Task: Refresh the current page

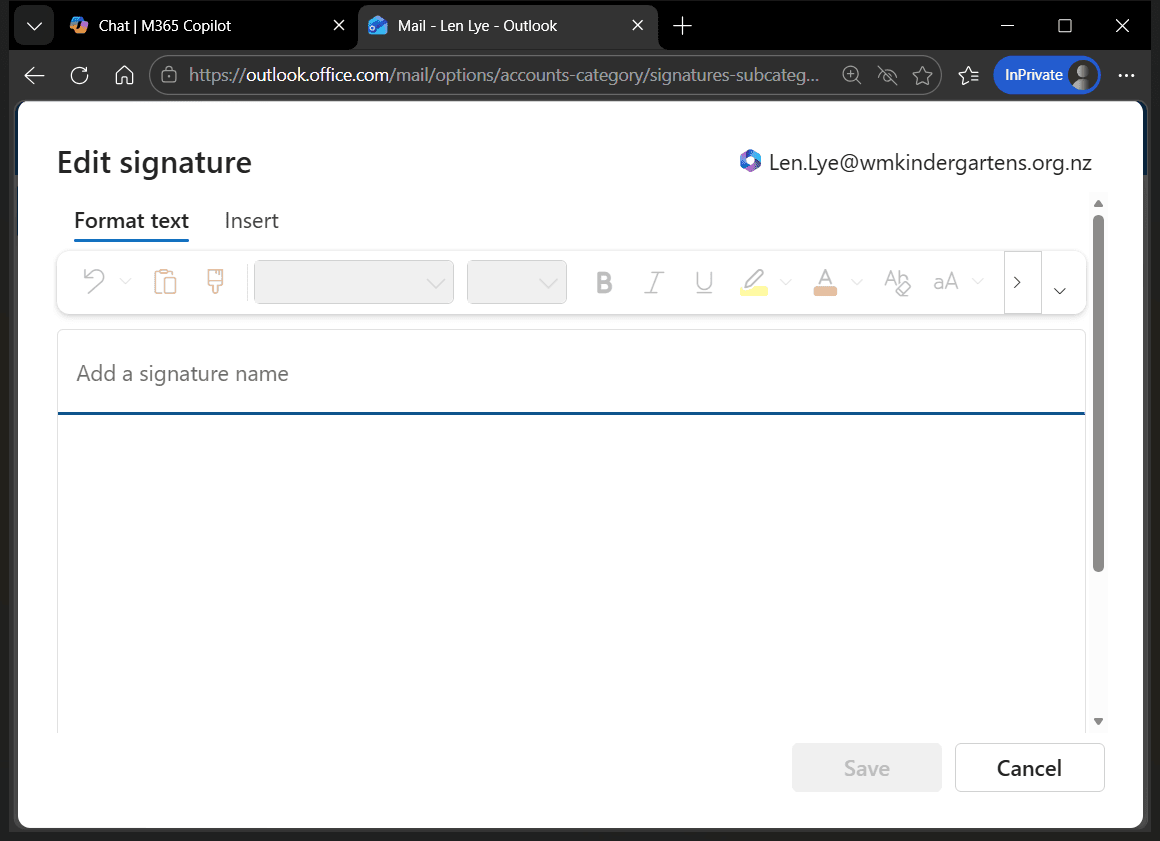Action: pos(79,75)
